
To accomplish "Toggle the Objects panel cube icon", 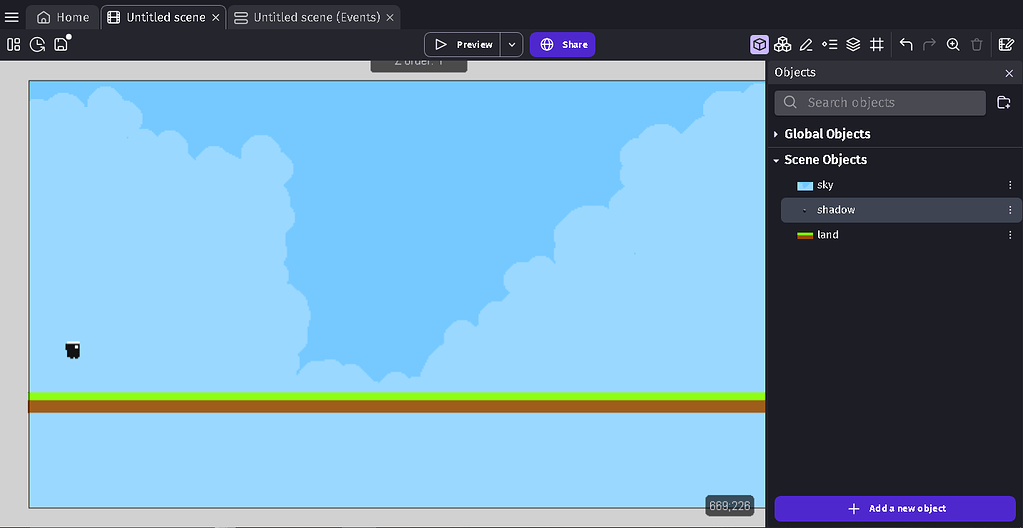I will pos(759,44).
